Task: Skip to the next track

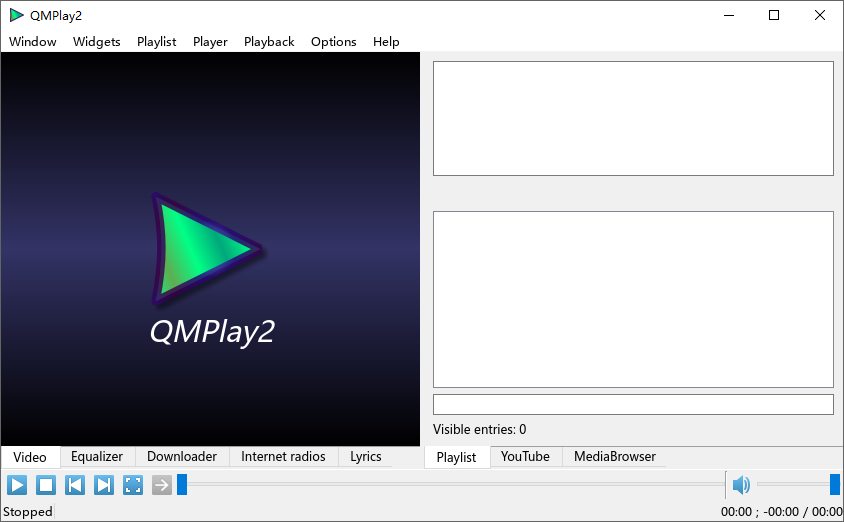Action: click(x=104, y=485)
